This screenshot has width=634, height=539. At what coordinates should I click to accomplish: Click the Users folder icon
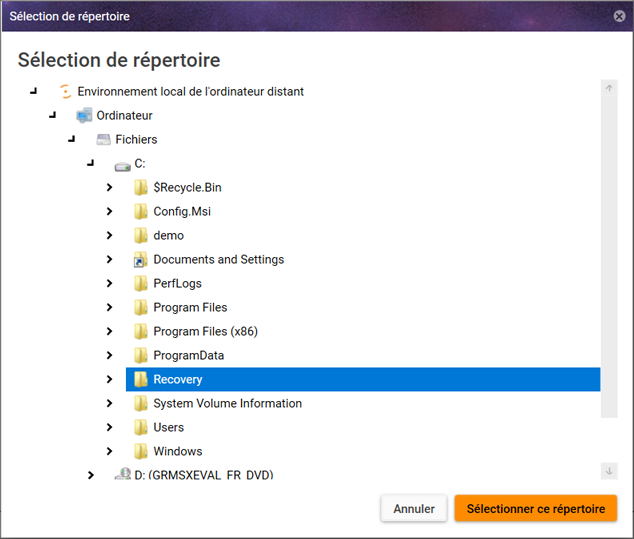(141, 427)
